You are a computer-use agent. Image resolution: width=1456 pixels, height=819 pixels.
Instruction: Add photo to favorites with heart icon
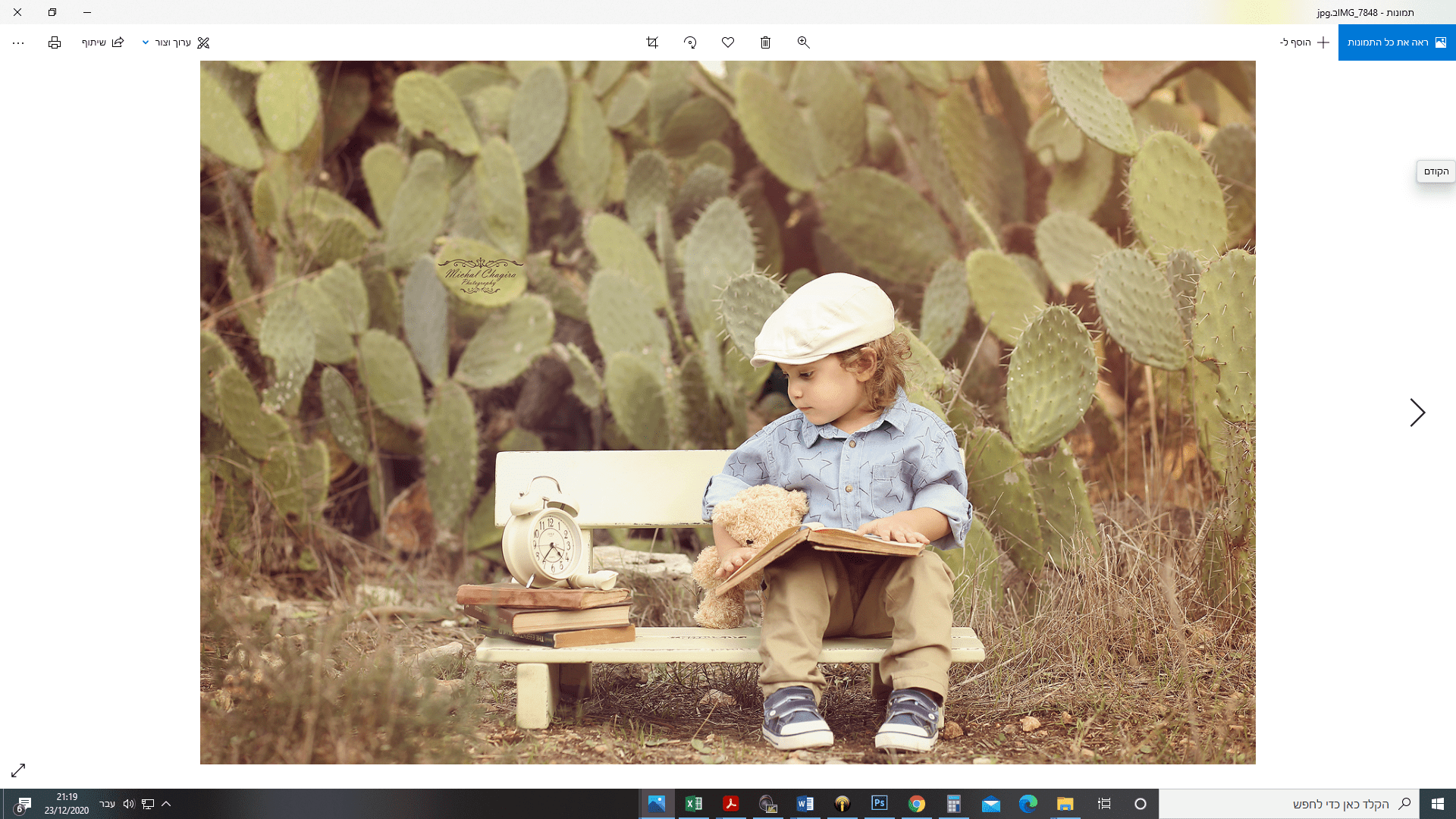click(x=728, y=42)
